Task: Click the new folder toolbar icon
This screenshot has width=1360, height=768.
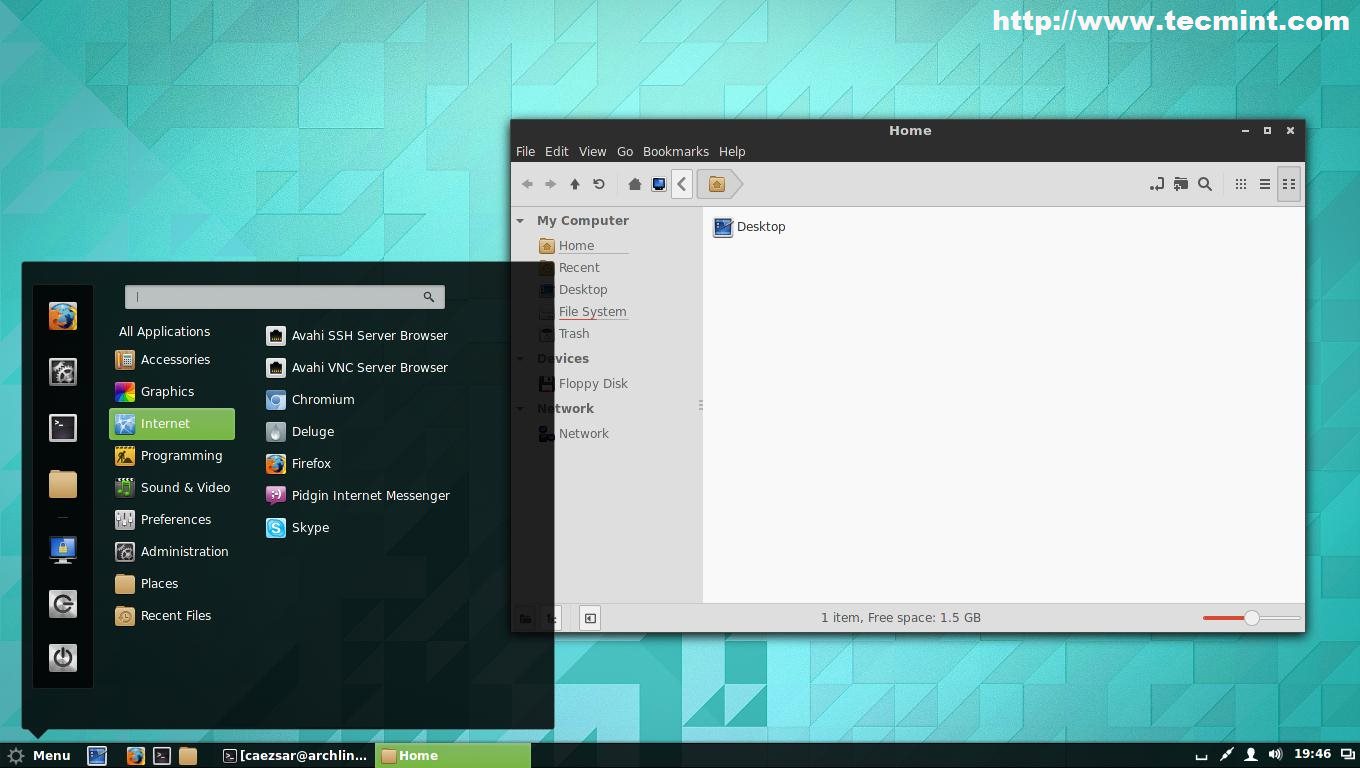Action: click(x=1181, y=184)
